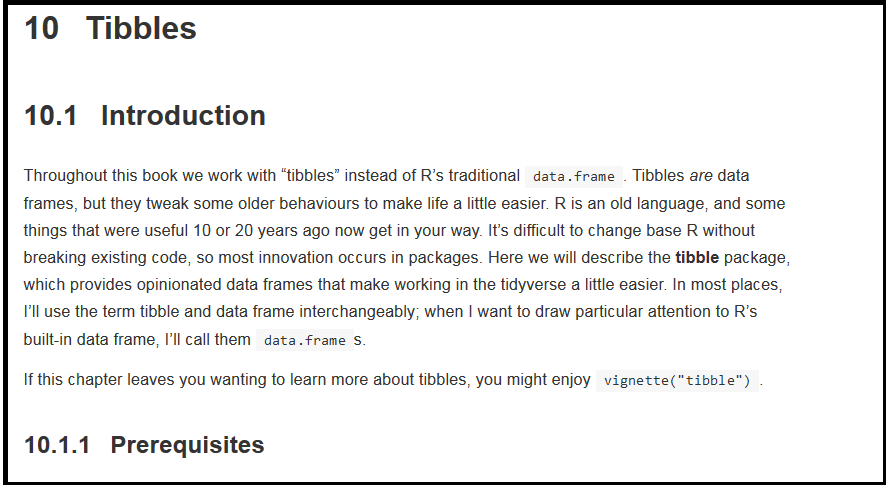Click the quoted word "tibbles" in first line
Image resolution: width=886 pixels, height=485 pixels.
pos(314,176)
